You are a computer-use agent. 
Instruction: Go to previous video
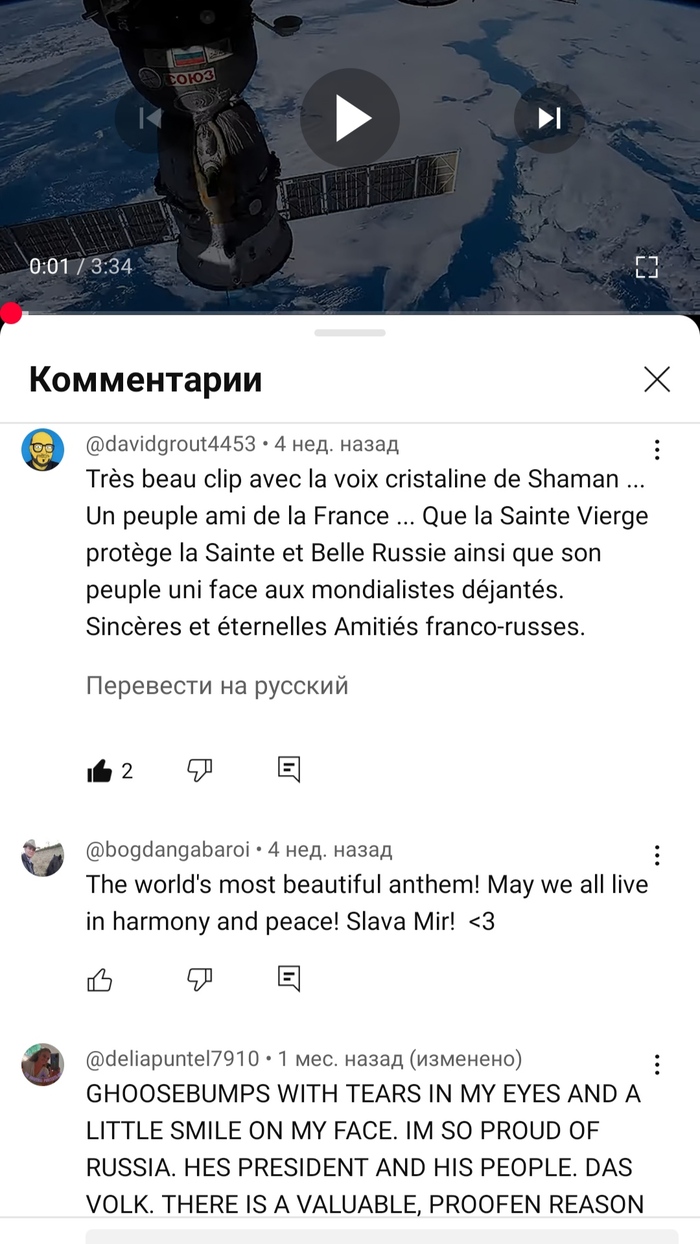point(150,118)
